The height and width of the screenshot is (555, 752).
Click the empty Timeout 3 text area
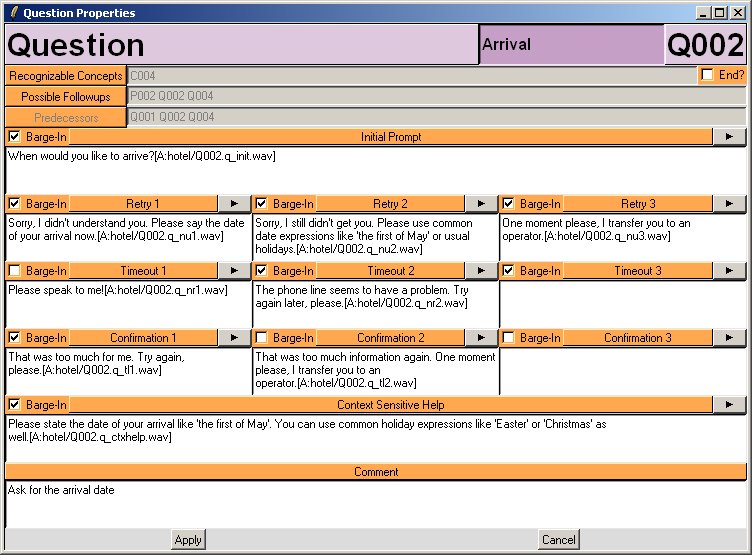623,304
